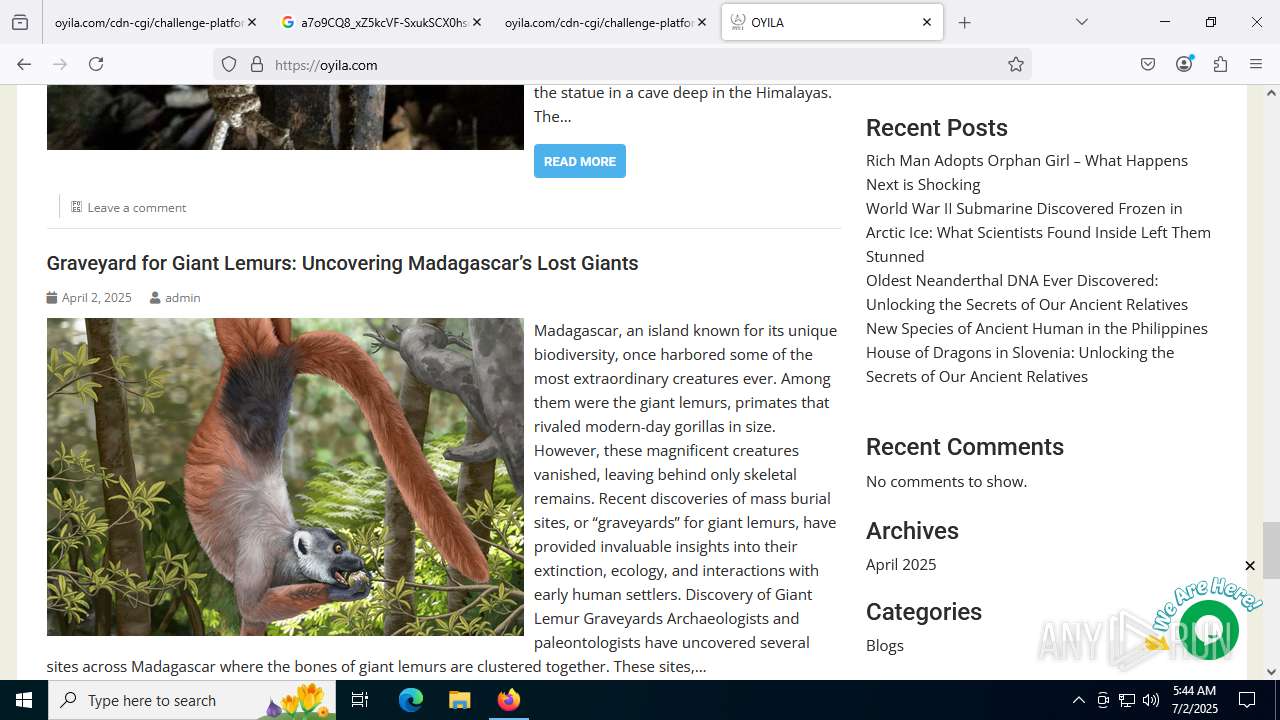
Task: List all tabs dropdown arrow
Action: (x=1081, y=22)
